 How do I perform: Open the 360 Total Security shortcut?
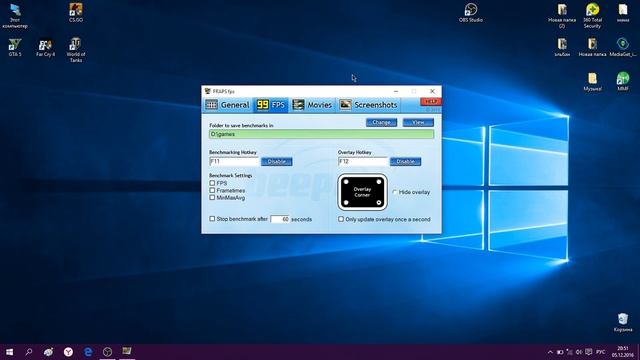(592, 16)
